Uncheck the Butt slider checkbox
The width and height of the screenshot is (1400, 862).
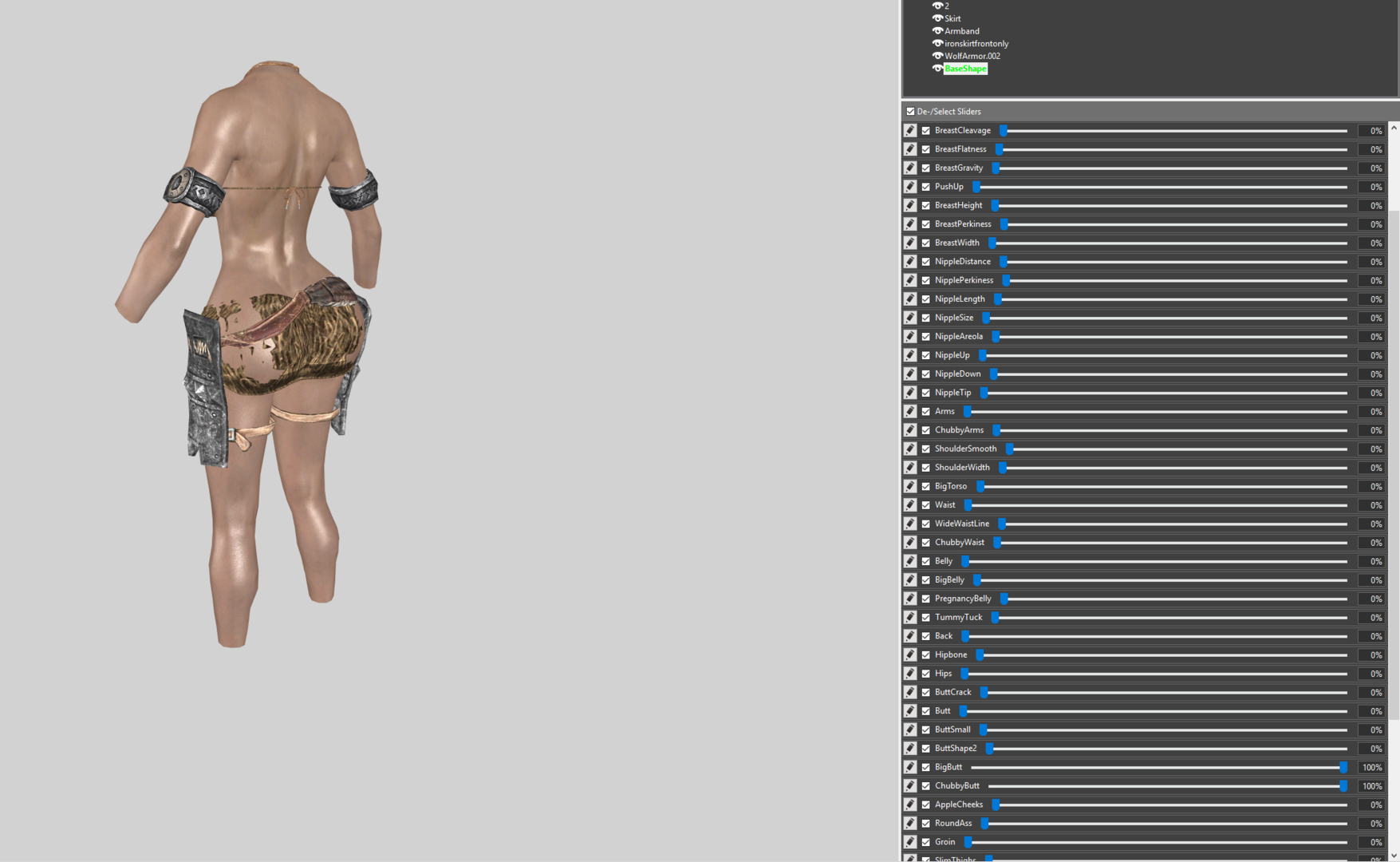[926, 711]
